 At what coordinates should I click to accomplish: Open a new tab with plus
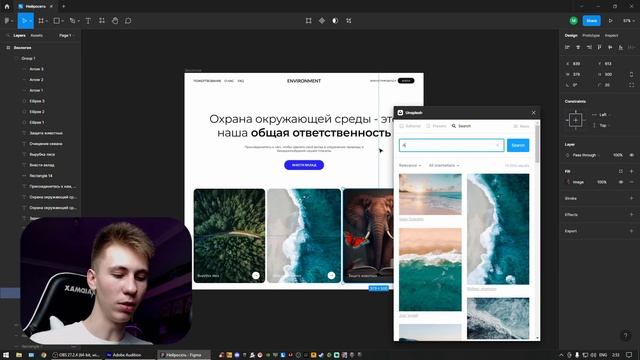pos(63,7)
